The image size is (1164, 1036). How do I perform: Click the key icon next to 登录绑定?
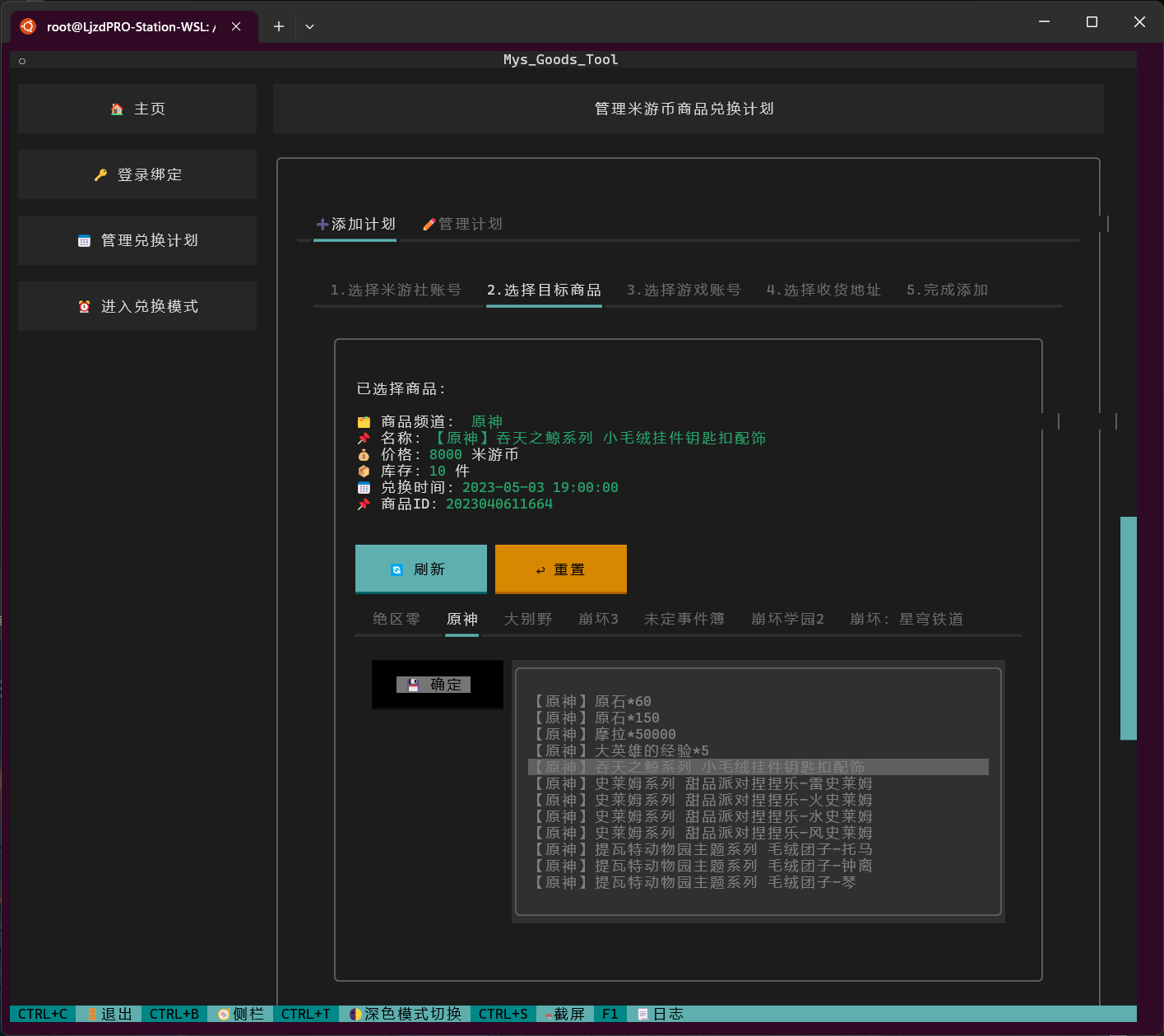(100, 174)
